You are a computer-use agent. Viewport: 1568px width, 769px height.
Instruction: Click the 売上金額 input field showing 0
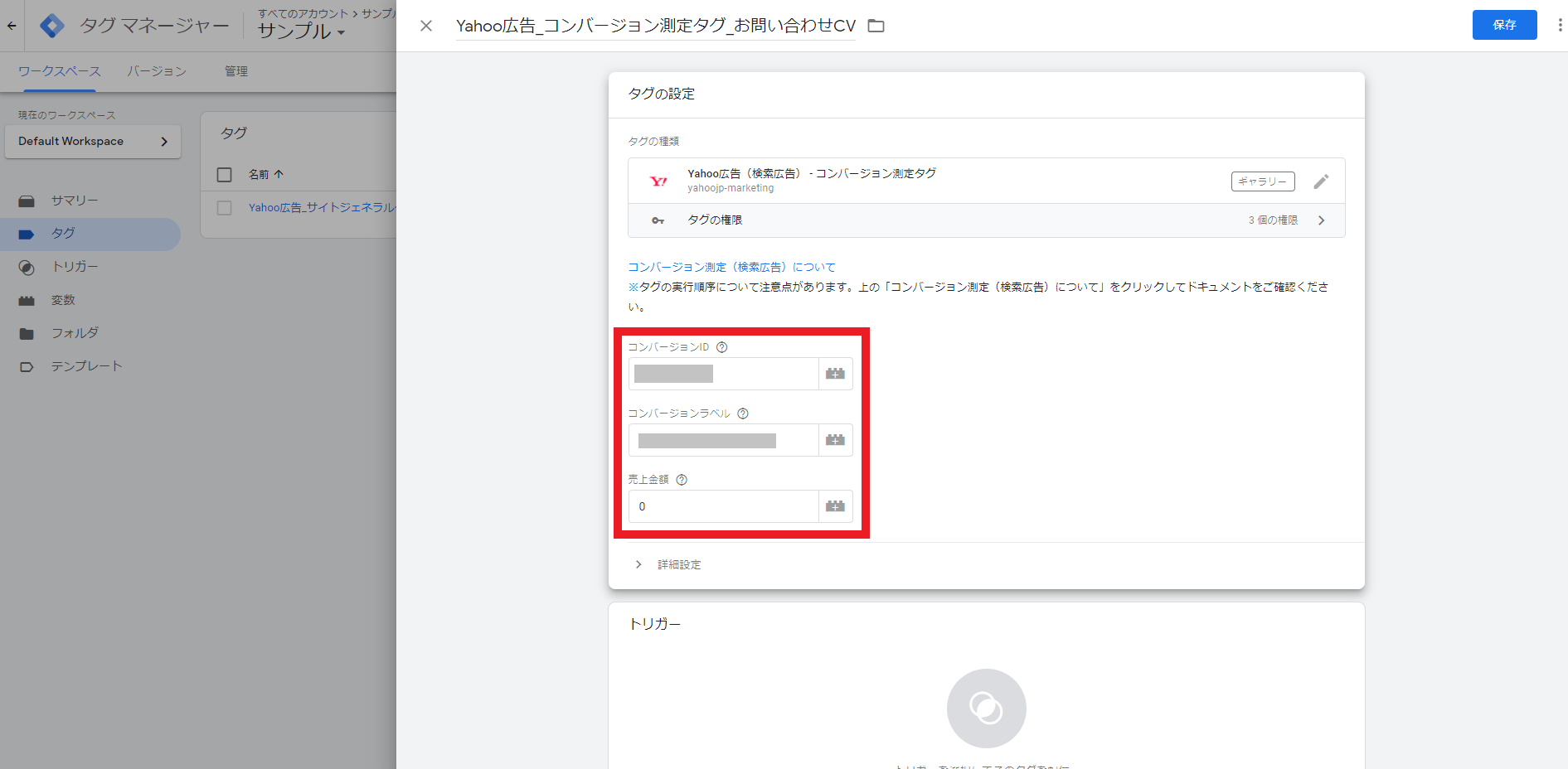click(723, 506)
